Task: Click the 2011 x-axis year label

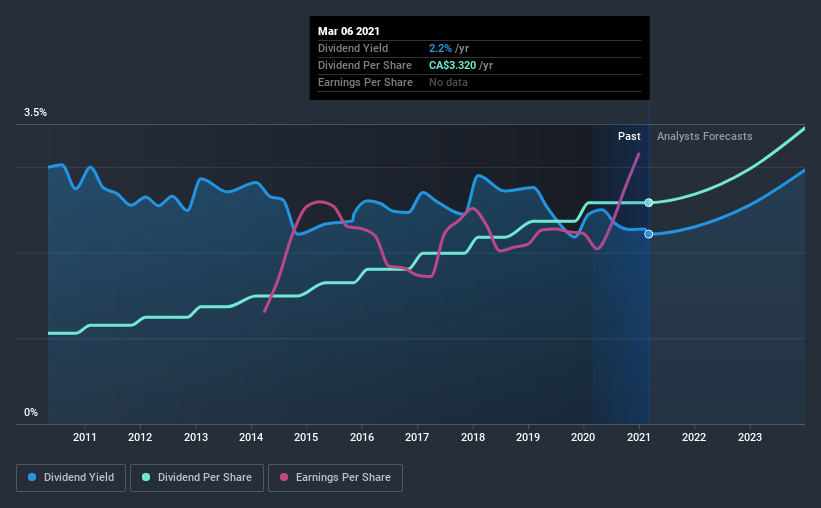Action: [85, 437]
